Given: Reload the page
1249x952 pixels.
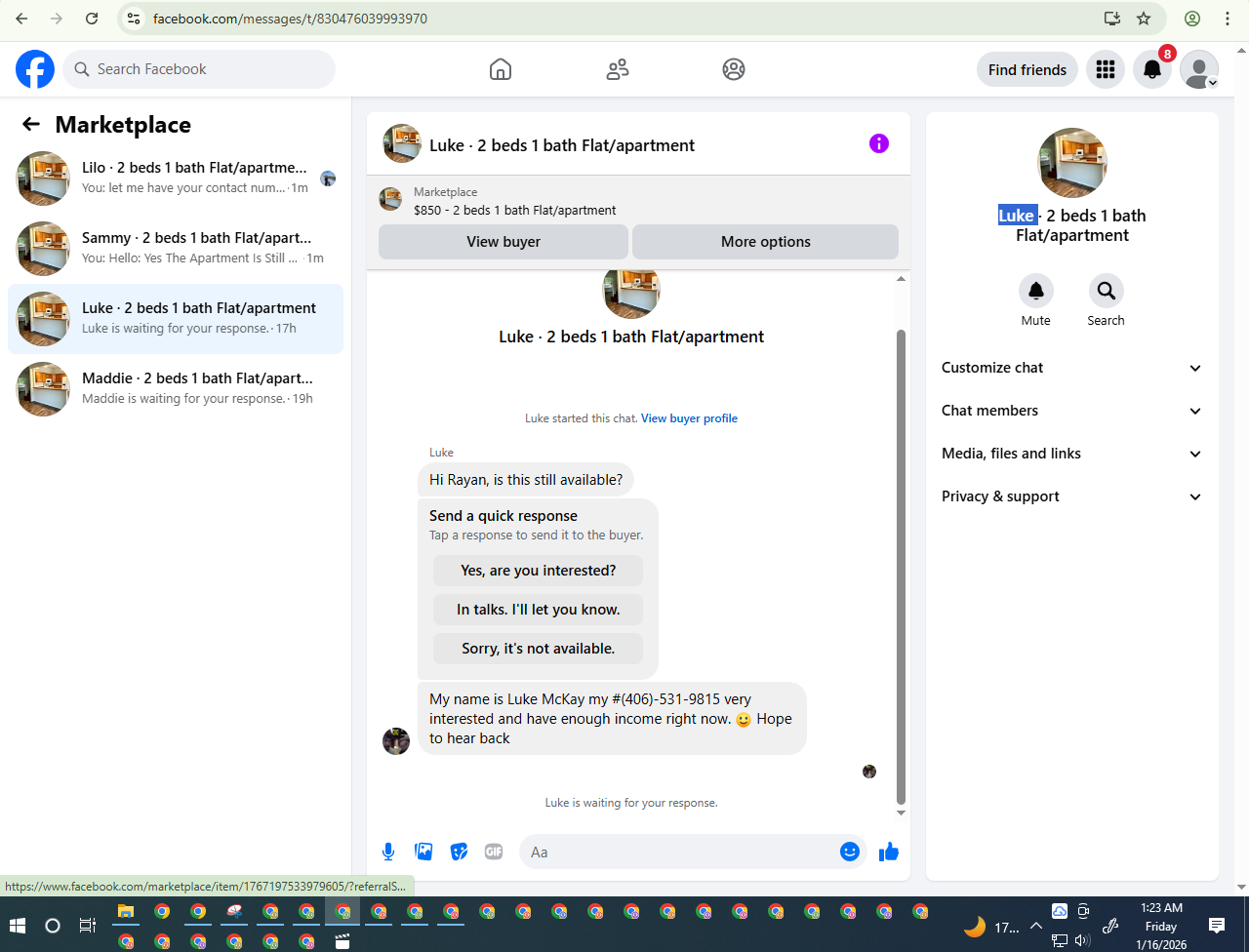Looking at the screenshot, I should click(92, 19).
